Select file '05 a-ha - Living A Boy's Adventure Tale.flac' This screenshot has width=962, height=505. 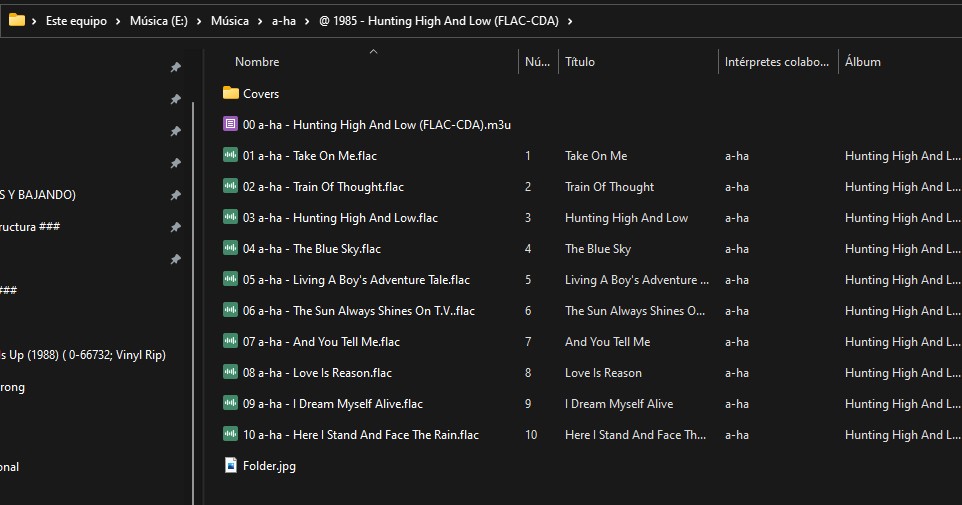(356, 280)
